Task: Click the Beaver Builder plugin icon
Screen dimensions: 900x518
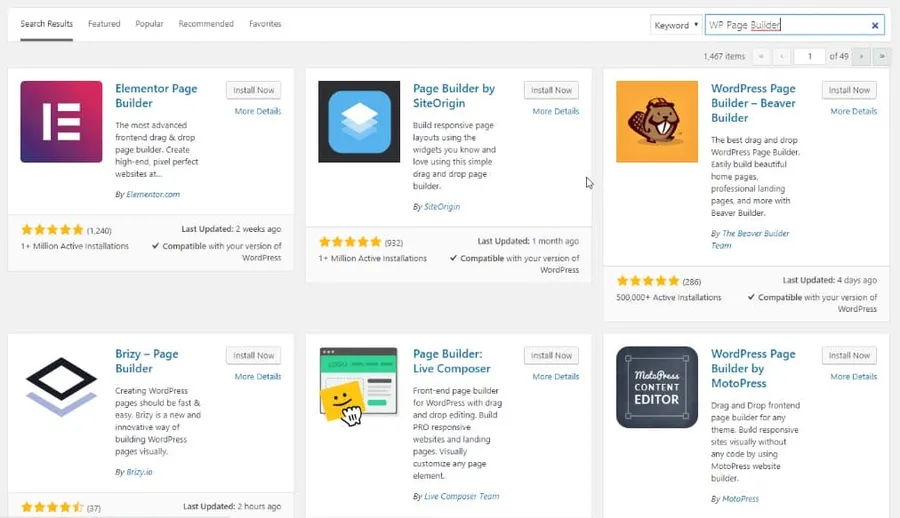Action: (657, 122)
